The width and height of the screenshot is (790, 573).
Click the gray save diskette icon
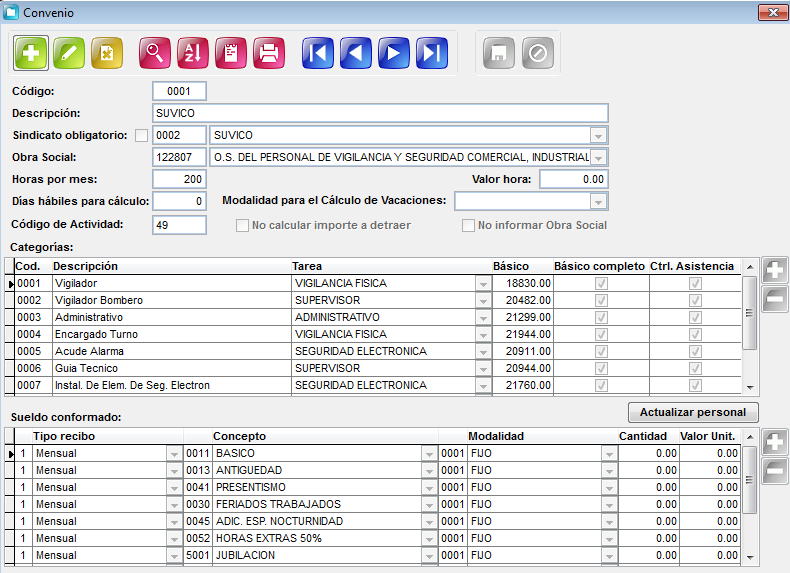click(x=499, y=53)
